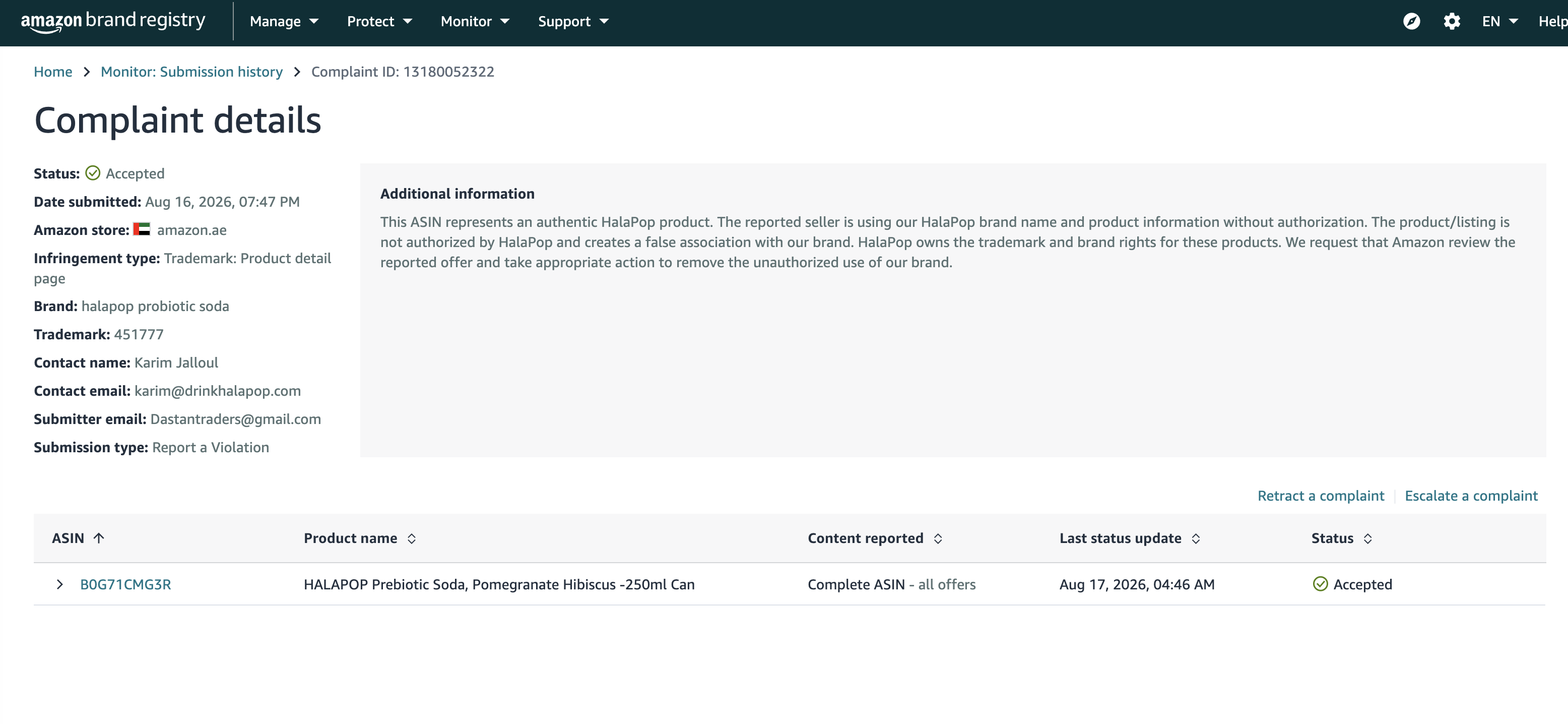1568x724 pixels.
Task: Click the additional information paragraph text
Action: [x=948, y=242]
